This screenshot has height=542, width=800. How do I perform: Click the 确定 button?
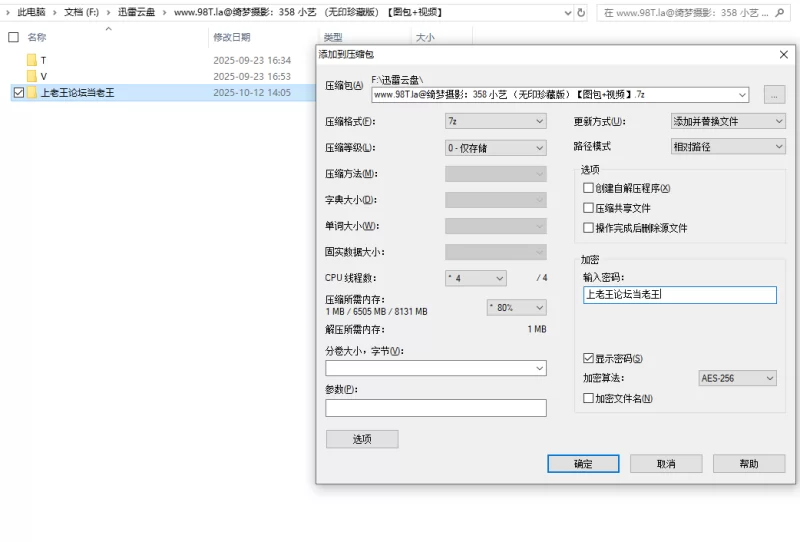point(583,464)
